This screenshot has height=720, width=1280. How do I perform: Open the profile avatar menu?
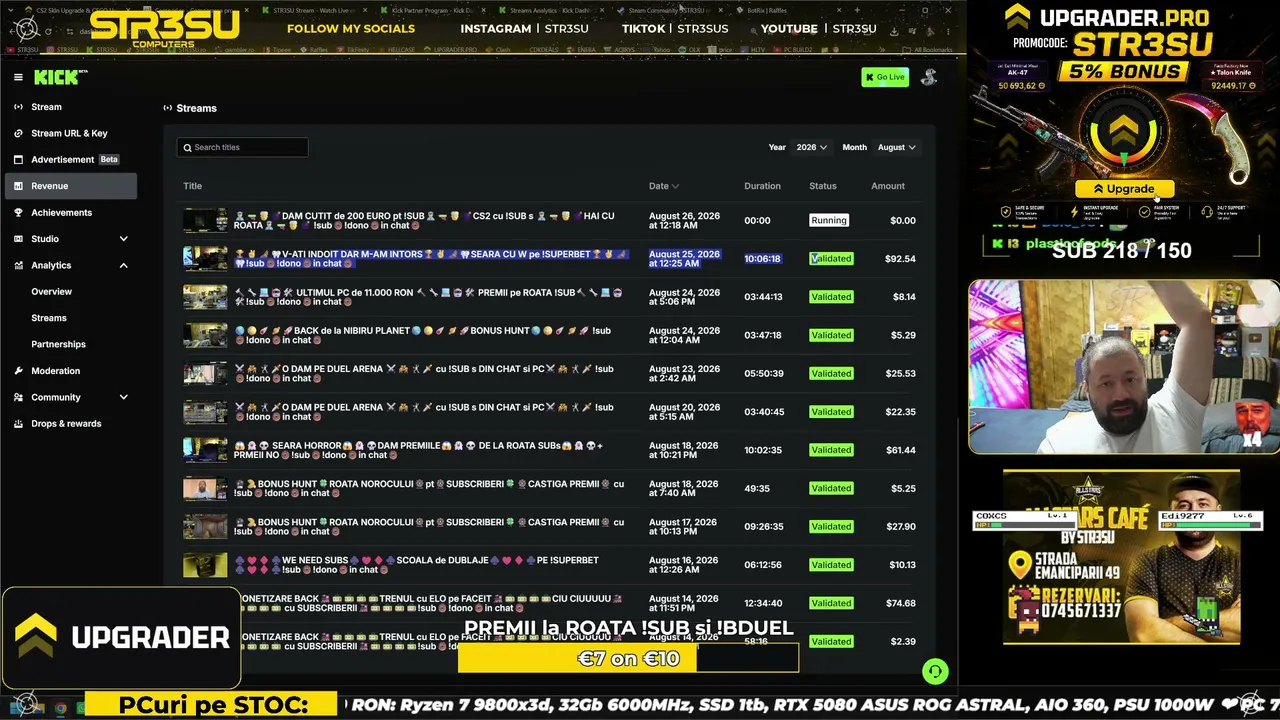point(928,77)
